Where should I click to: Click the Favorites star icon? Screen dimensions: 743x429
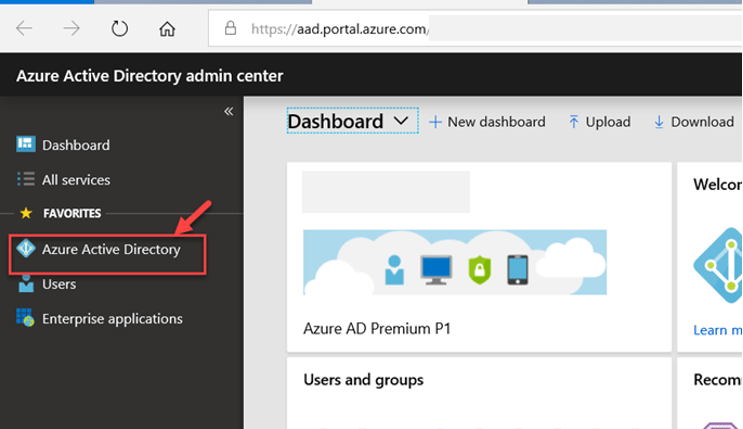tap(26, 213)
